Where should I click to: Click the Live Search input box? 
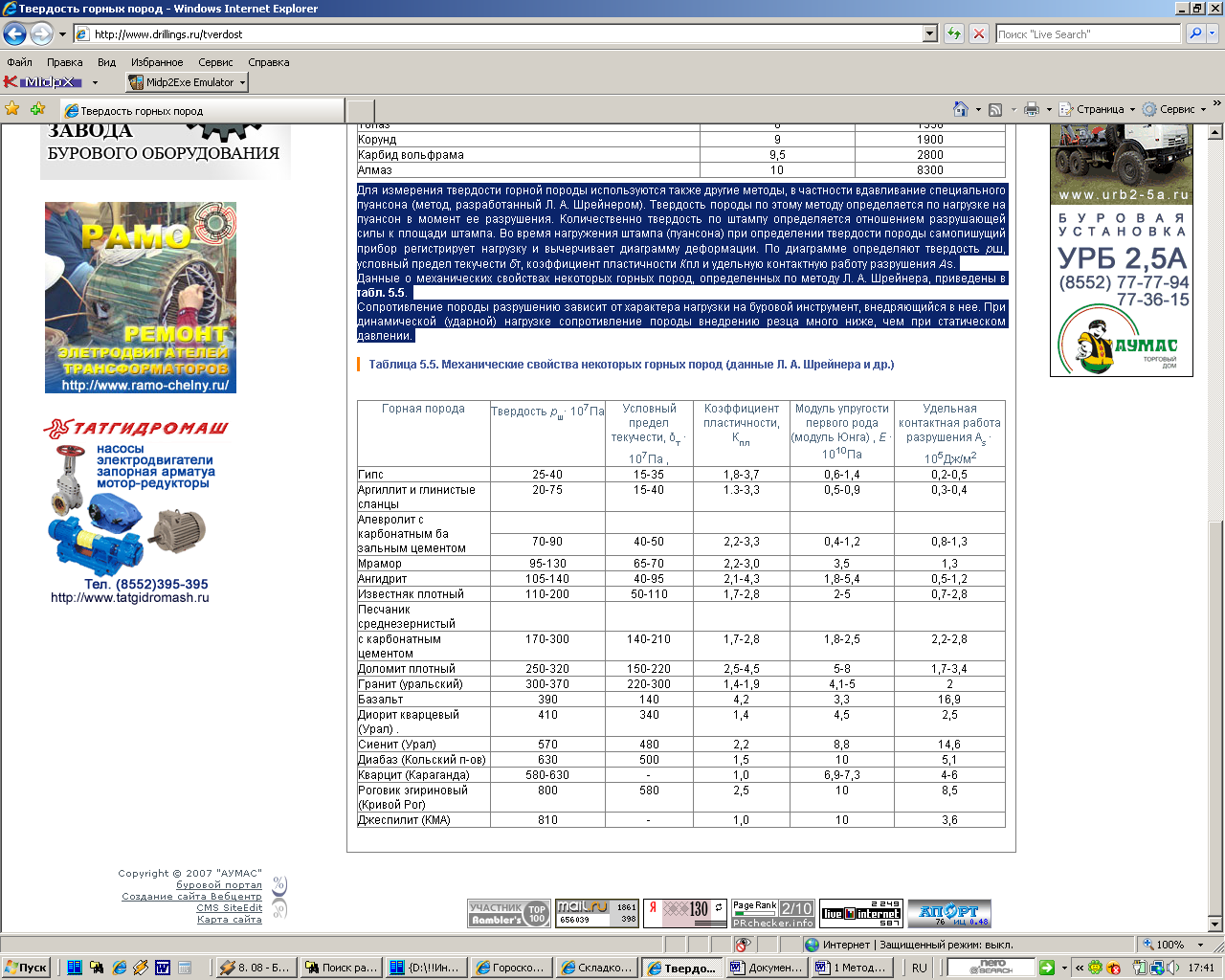click(x=1088, y=33)
